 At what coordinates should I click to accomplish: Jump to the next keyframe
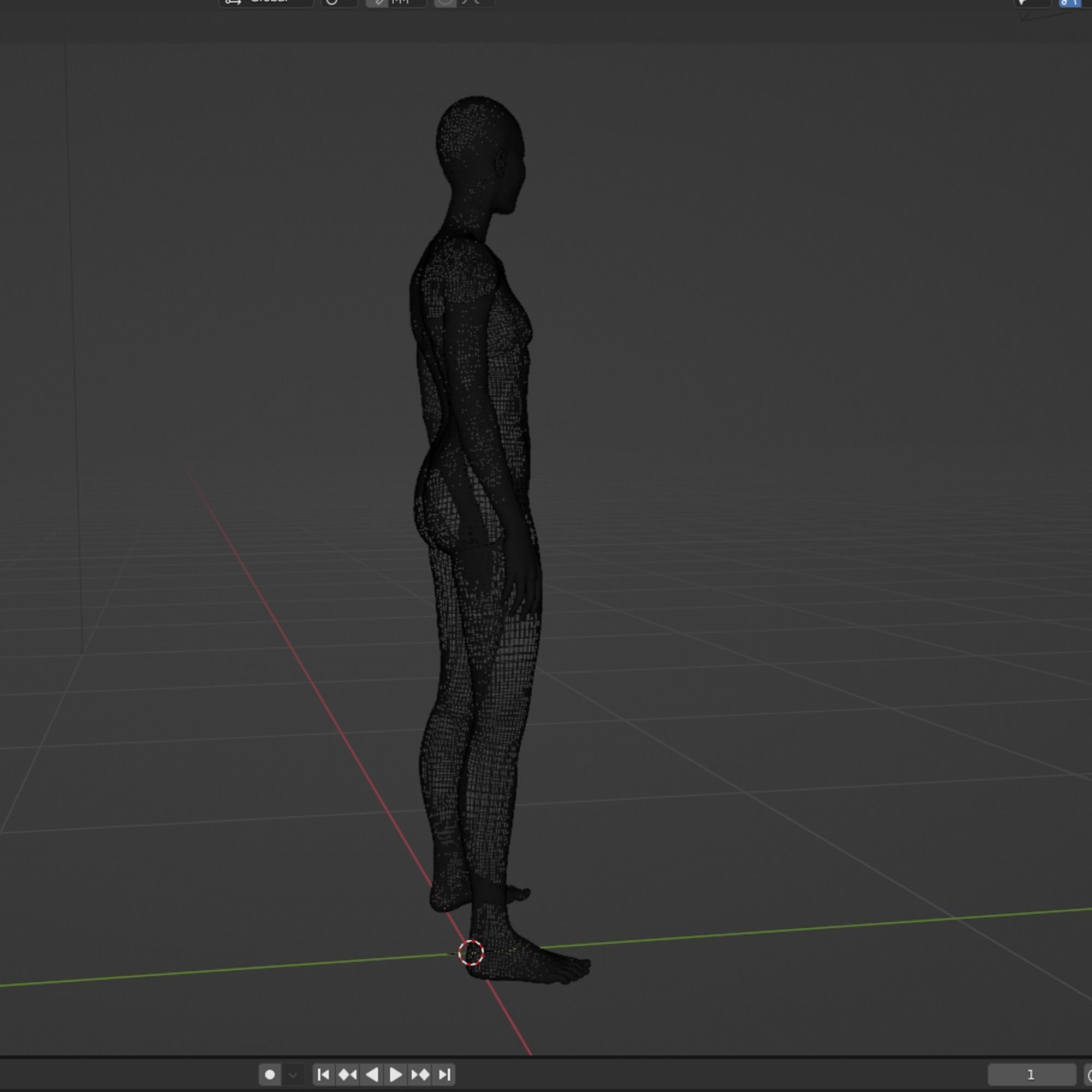coord(420,1075)
